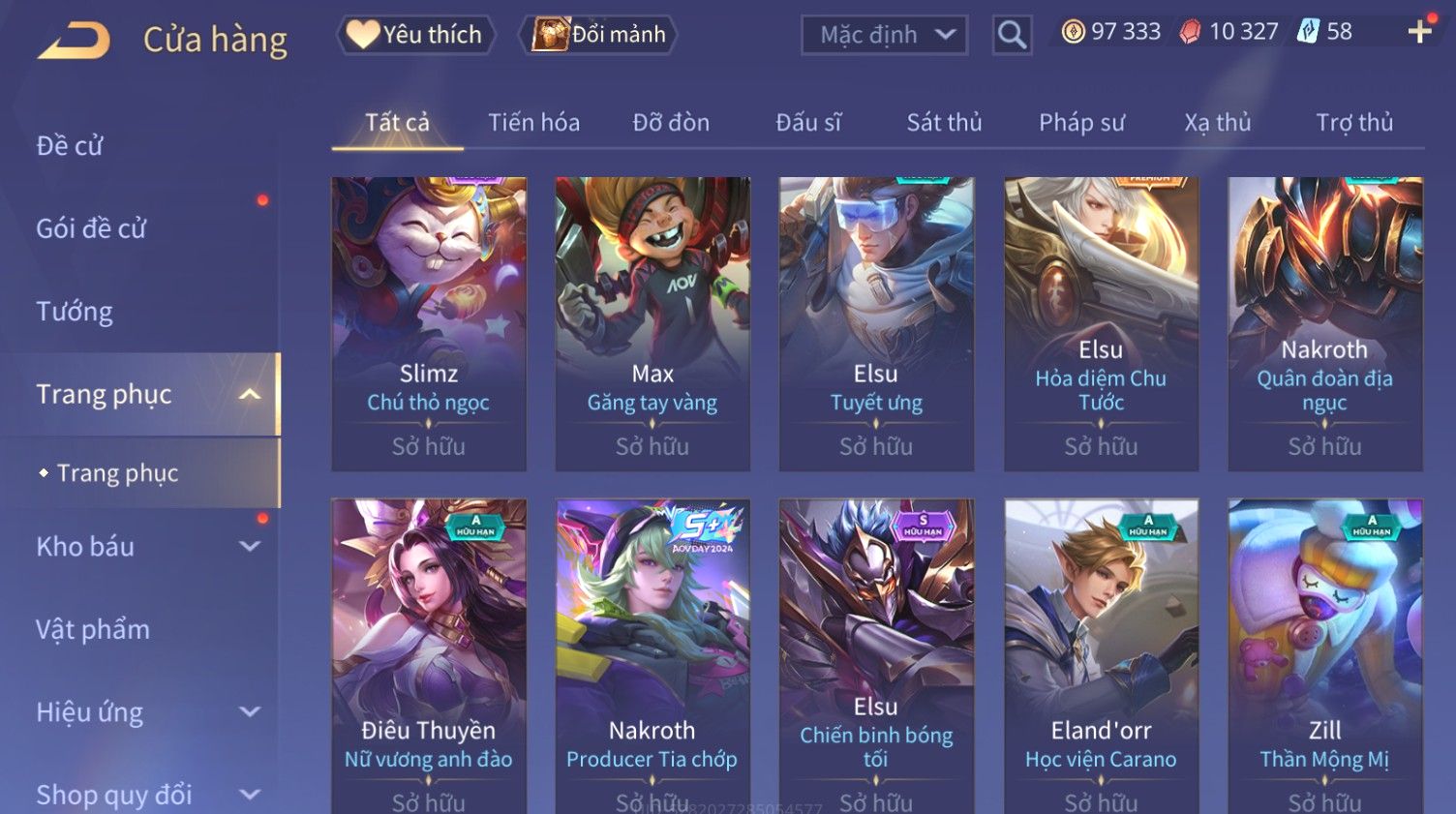Tap the blue voucher currency icon
Viewport: 1456px width, 814px height.
tap(1308, 32)
